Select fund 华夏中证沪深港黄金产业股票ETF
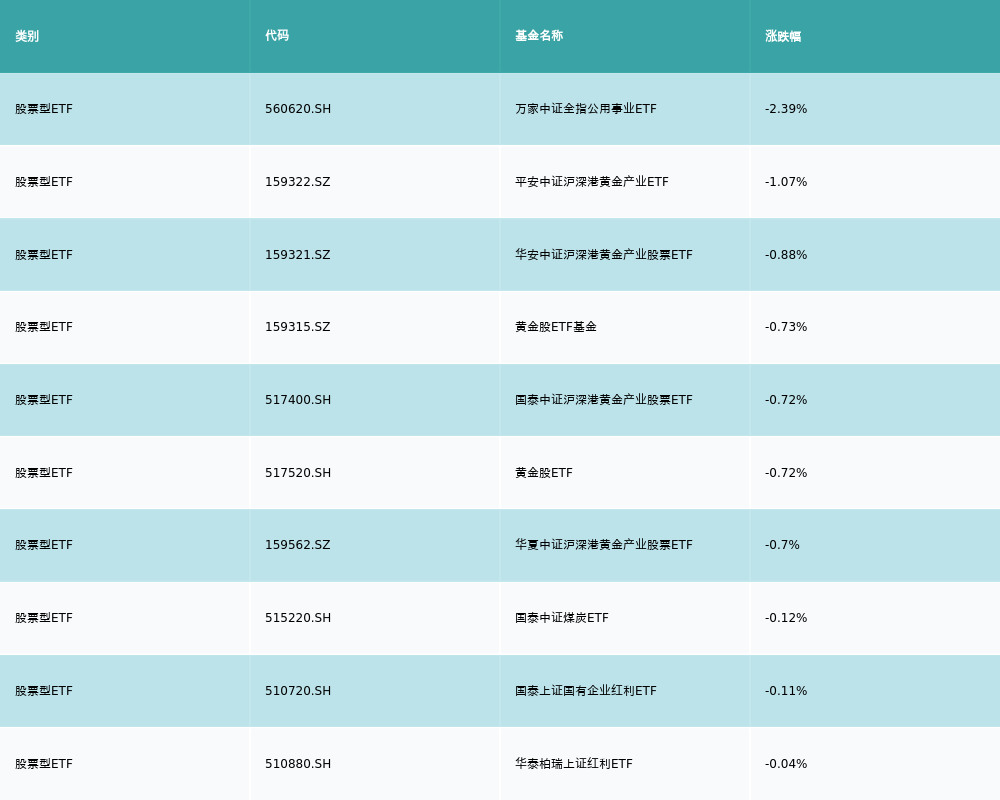The width and height of the screenshot is (1000, 800). [603, 545]
